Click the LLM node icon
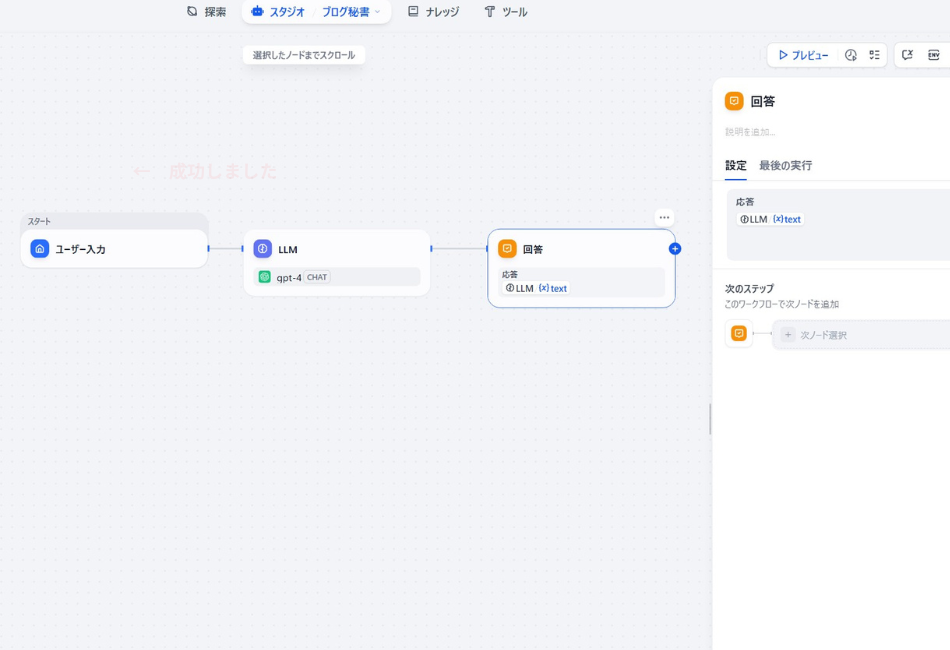 click(262, 249)
